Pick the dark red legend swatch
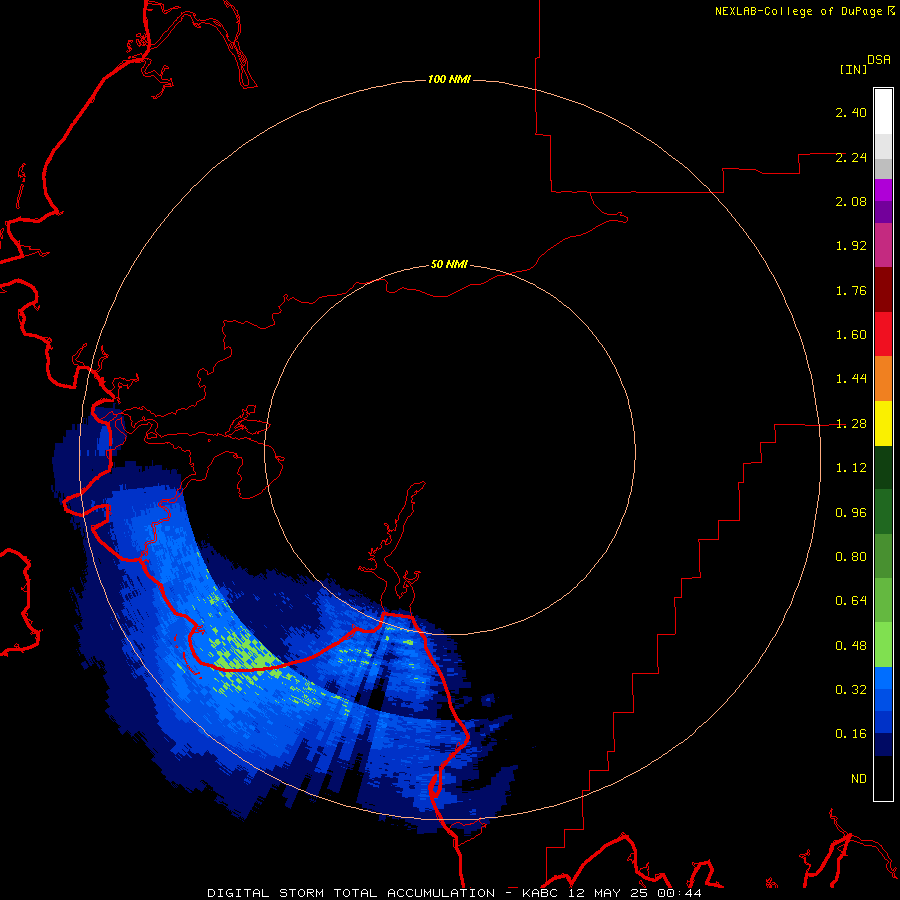Image resolution: width=900 pixels, height=900 pixels. 883,290
